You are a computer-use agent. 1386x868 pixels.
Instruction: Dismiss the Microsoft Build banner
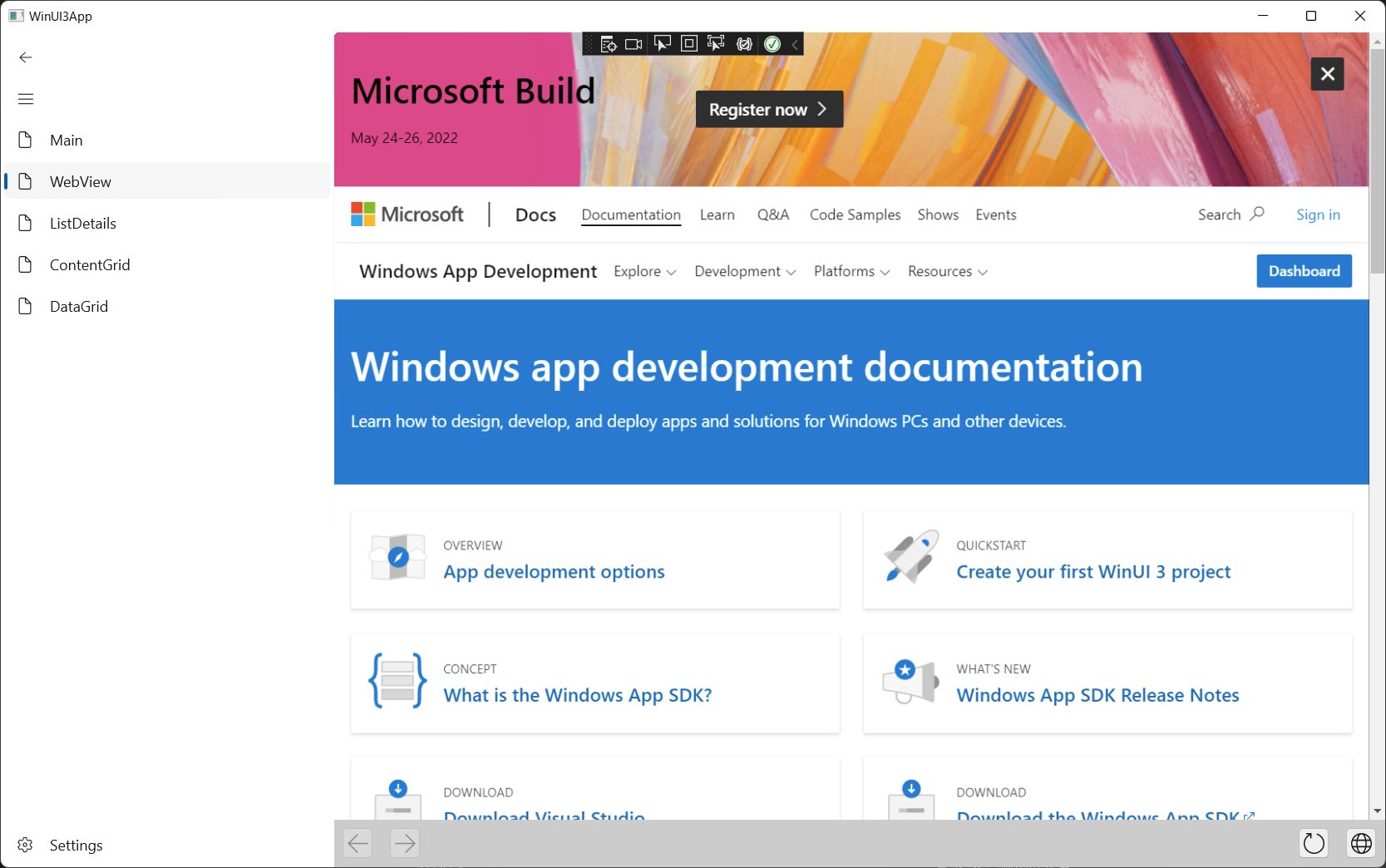click(x=1328, y=74)
